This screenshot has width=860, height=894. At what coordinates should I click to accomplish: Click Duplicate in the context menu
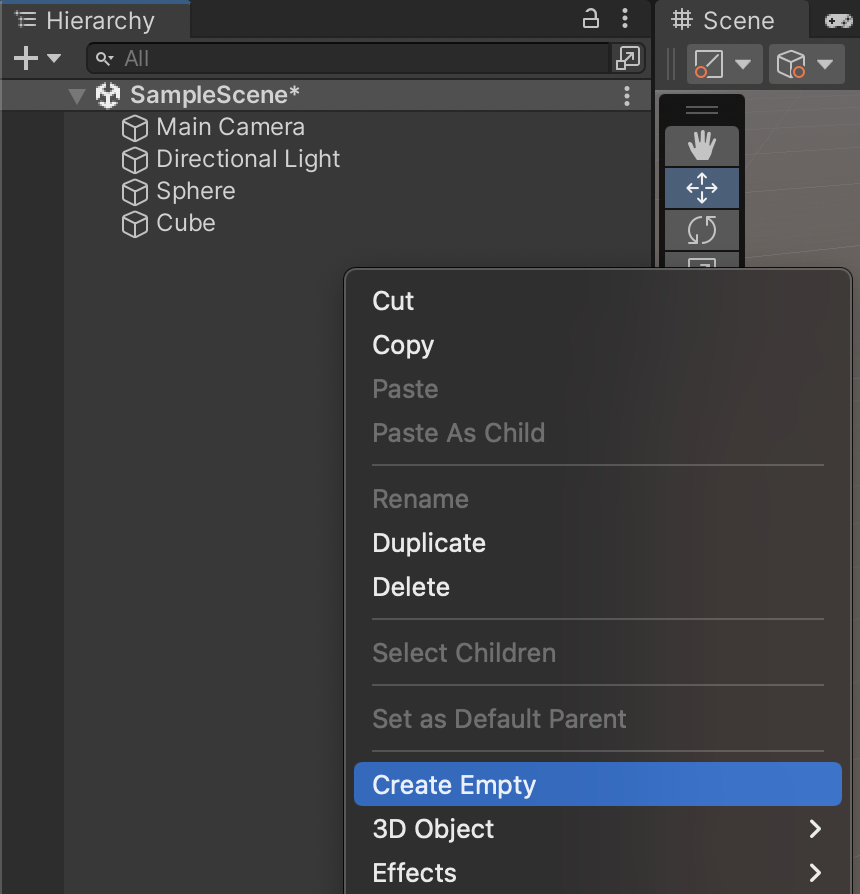point(429,543)
